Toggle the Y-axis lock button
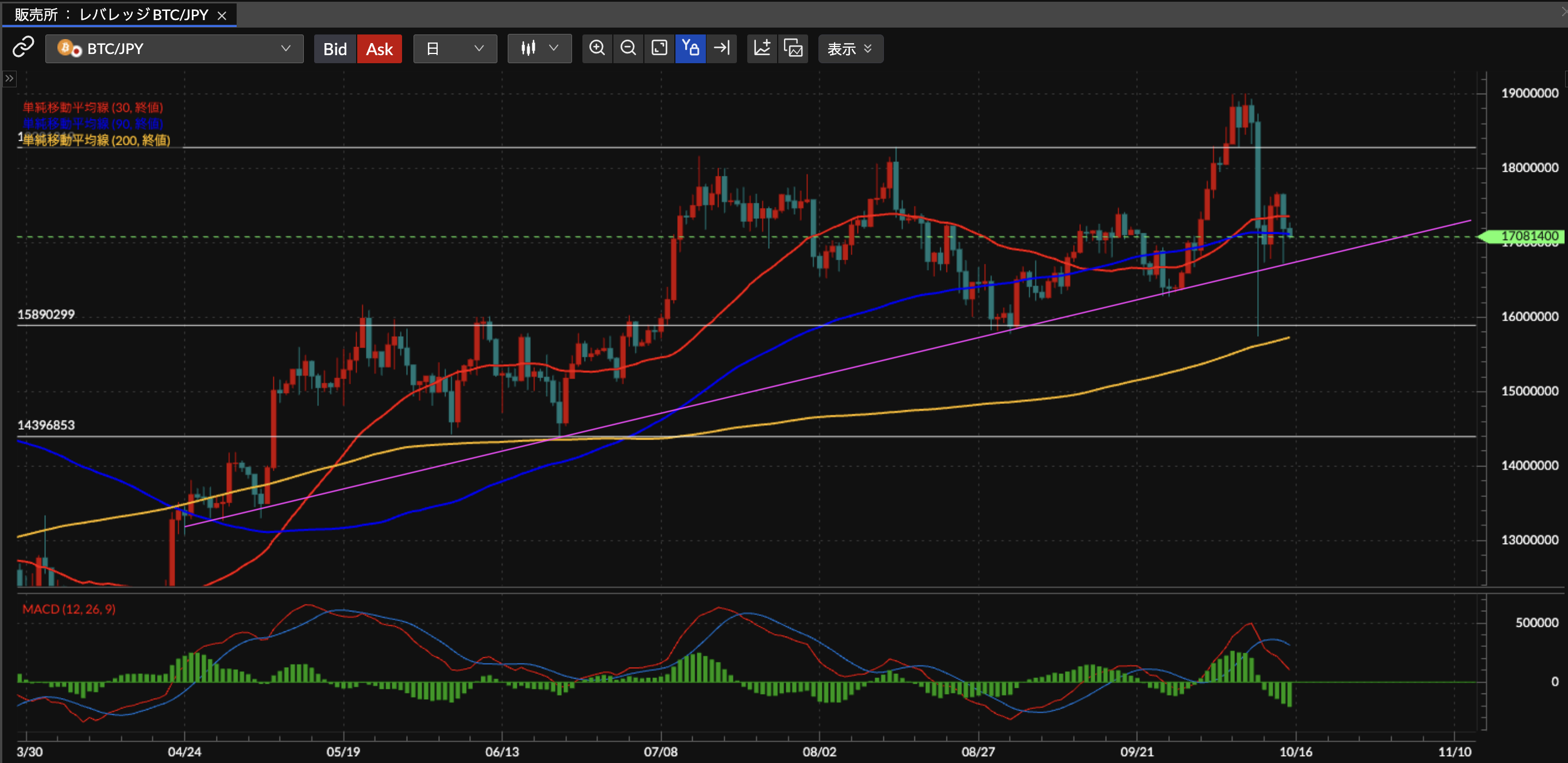 pyautogui.click(x=690, y=48)
